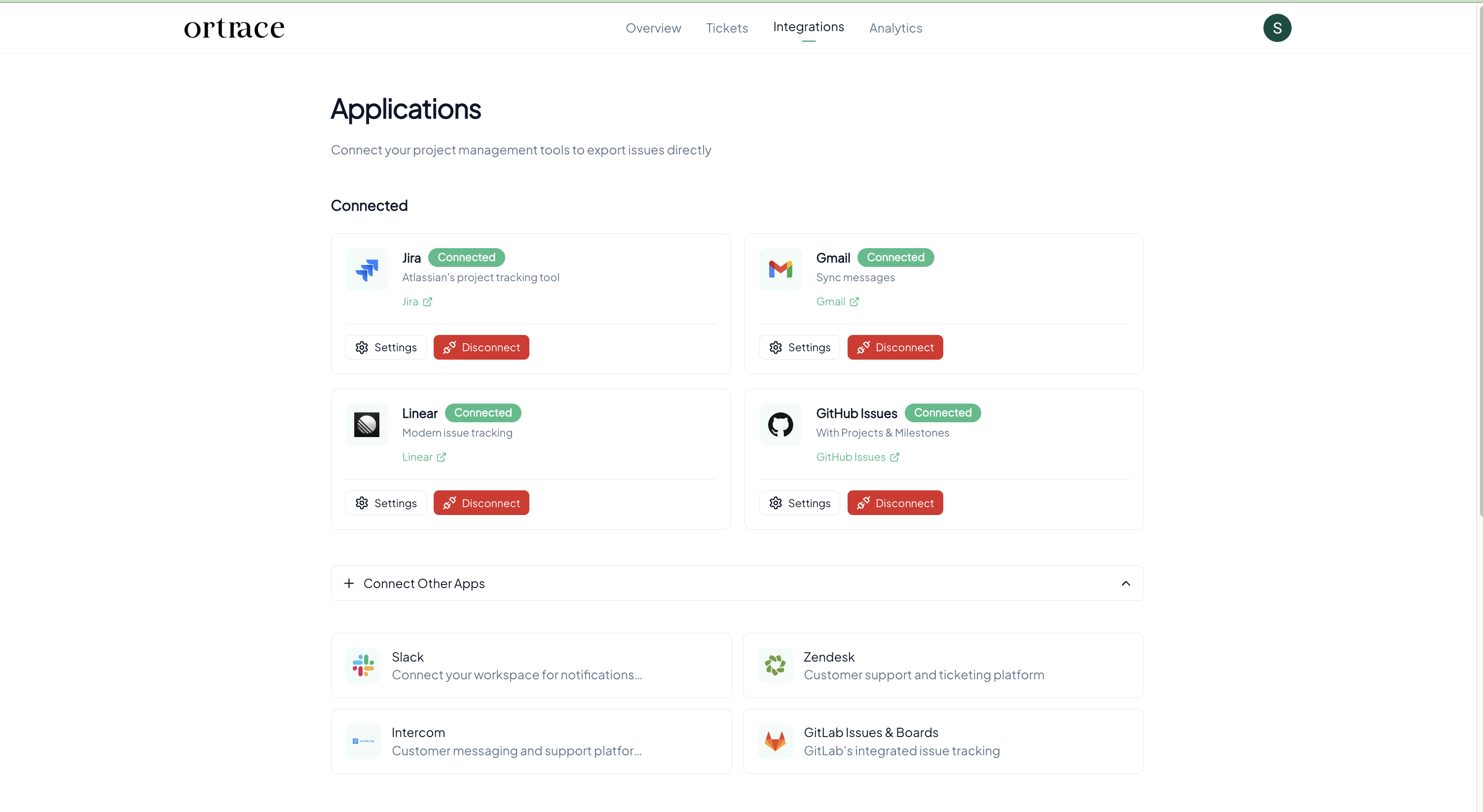Disconnect the Jira integration
The height and width of the screenshot is (812, 1483).
point(482,348)
